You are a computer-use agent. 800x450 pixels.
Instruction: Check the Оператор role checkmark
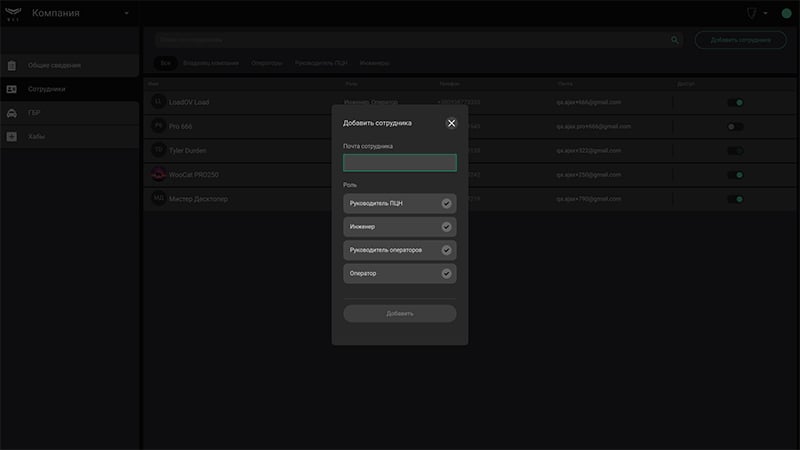click(x=446, y=273)
